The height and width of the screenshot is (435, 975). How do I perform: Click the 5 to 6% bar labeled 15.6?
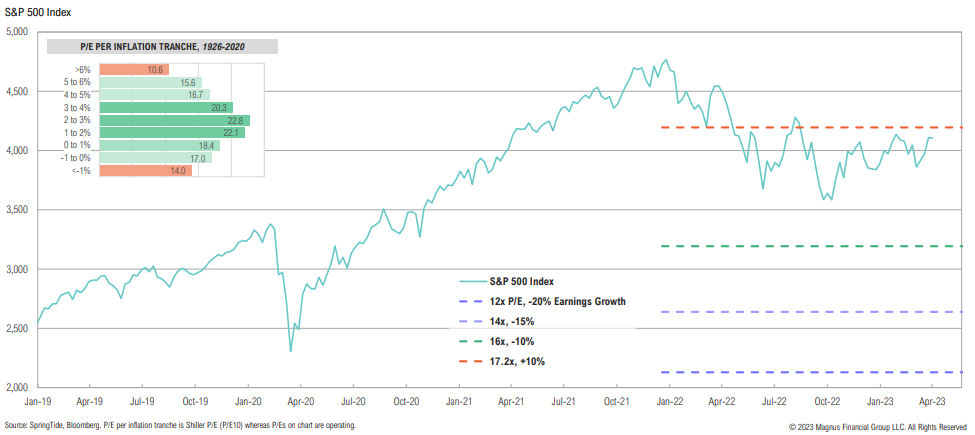(151, 82)
